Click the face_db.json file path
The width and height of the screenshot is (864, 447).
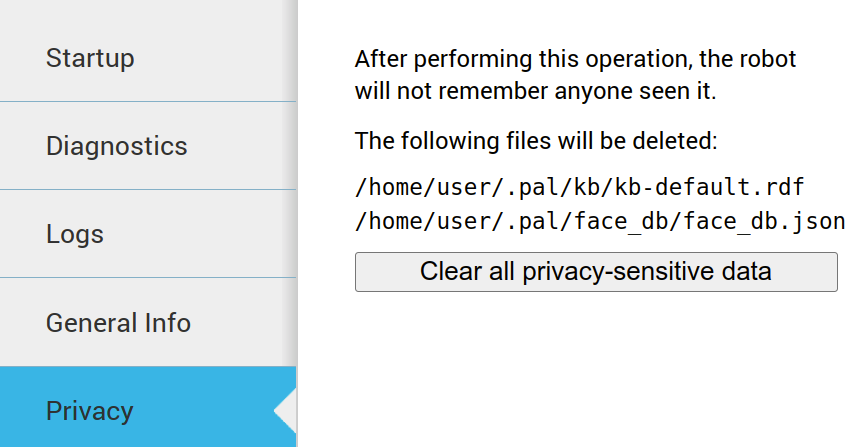tap(600, 221)
